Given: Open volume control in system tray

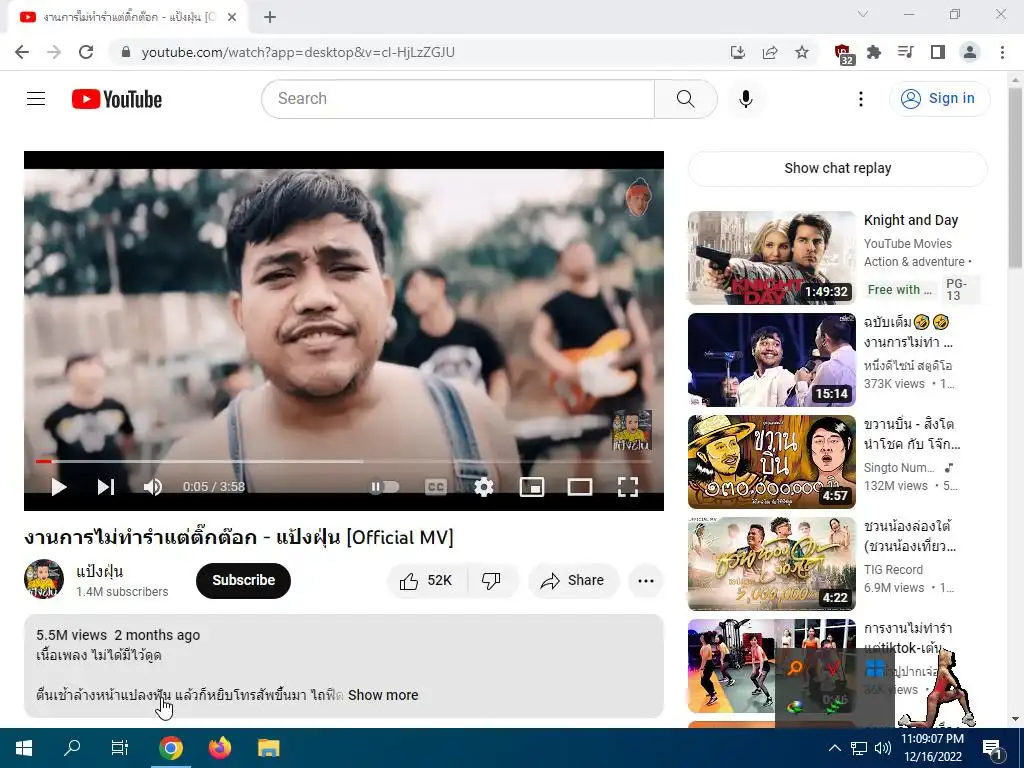Looking at the screenshot, I should point(883,748).
